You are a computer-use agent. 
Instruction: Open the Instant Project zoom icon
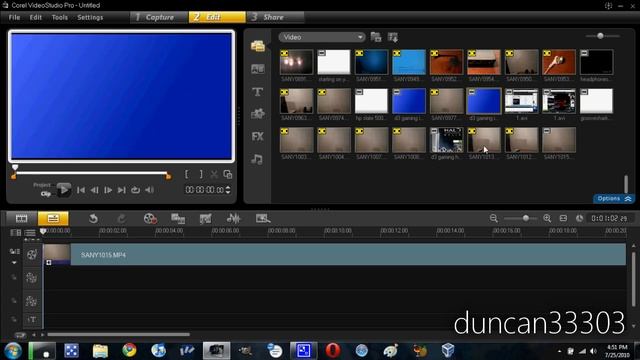pos(263,219)
